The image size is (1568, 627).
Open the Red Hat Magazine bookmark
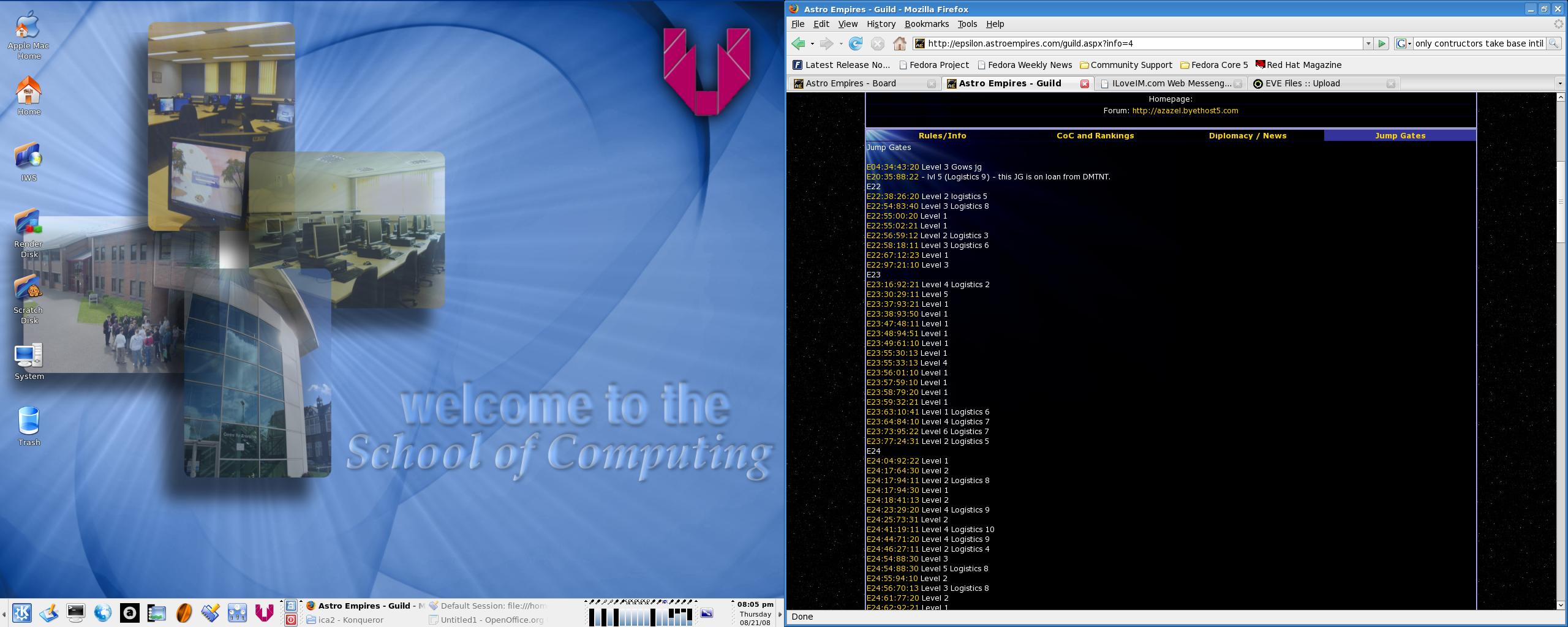(x=1298, y=65)
